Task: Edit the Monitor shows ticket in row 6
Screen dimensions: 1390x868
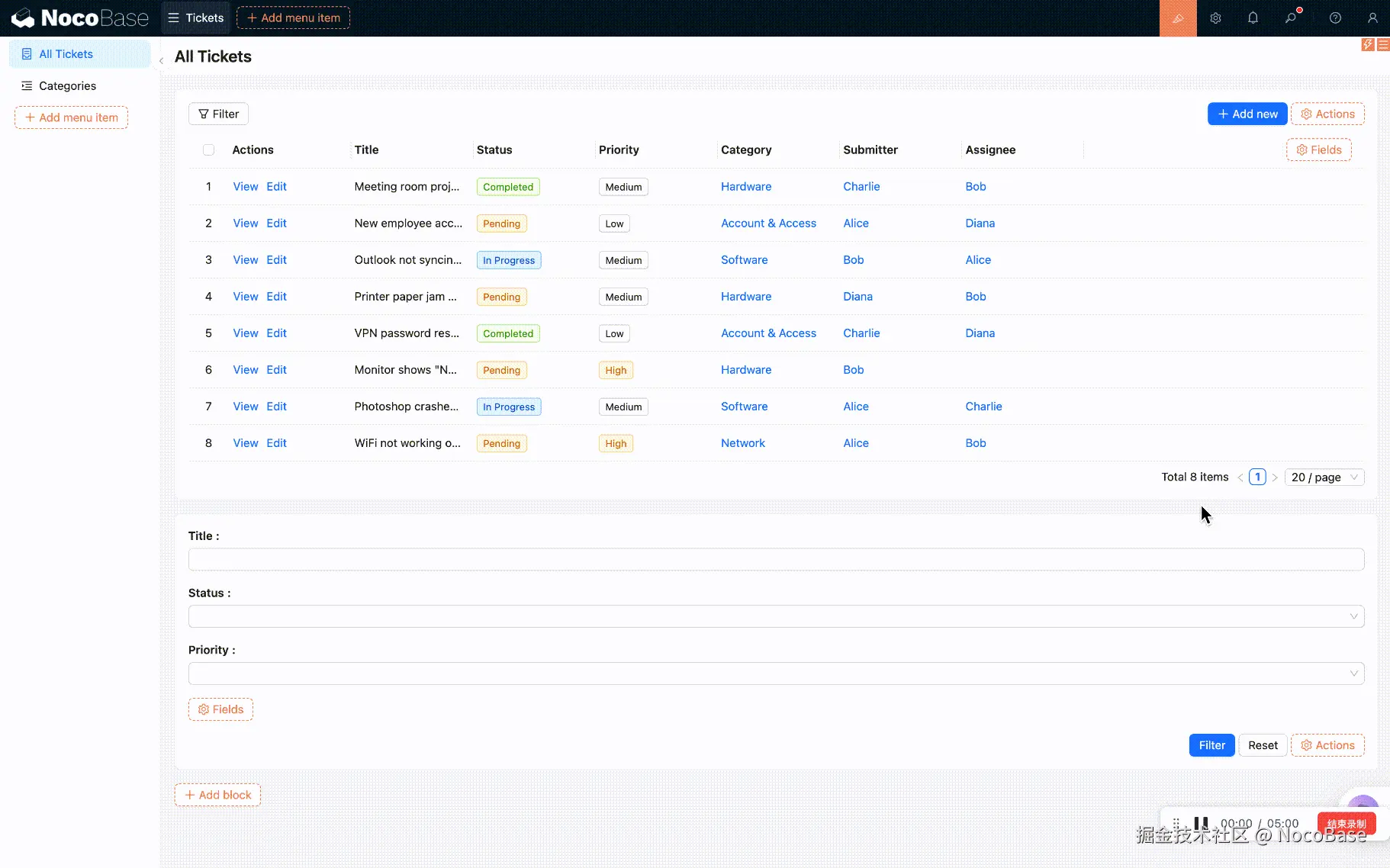Action: (276, 370)
